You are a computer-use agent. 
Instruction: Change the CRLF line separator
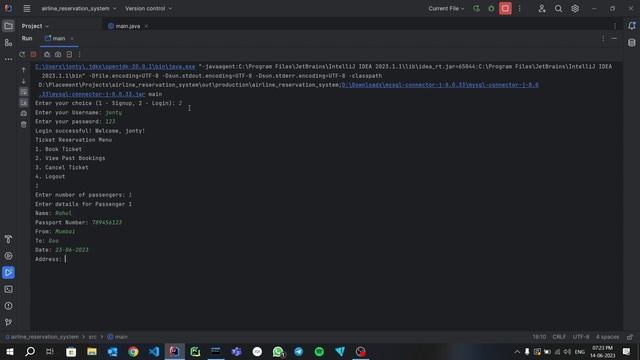559,337
